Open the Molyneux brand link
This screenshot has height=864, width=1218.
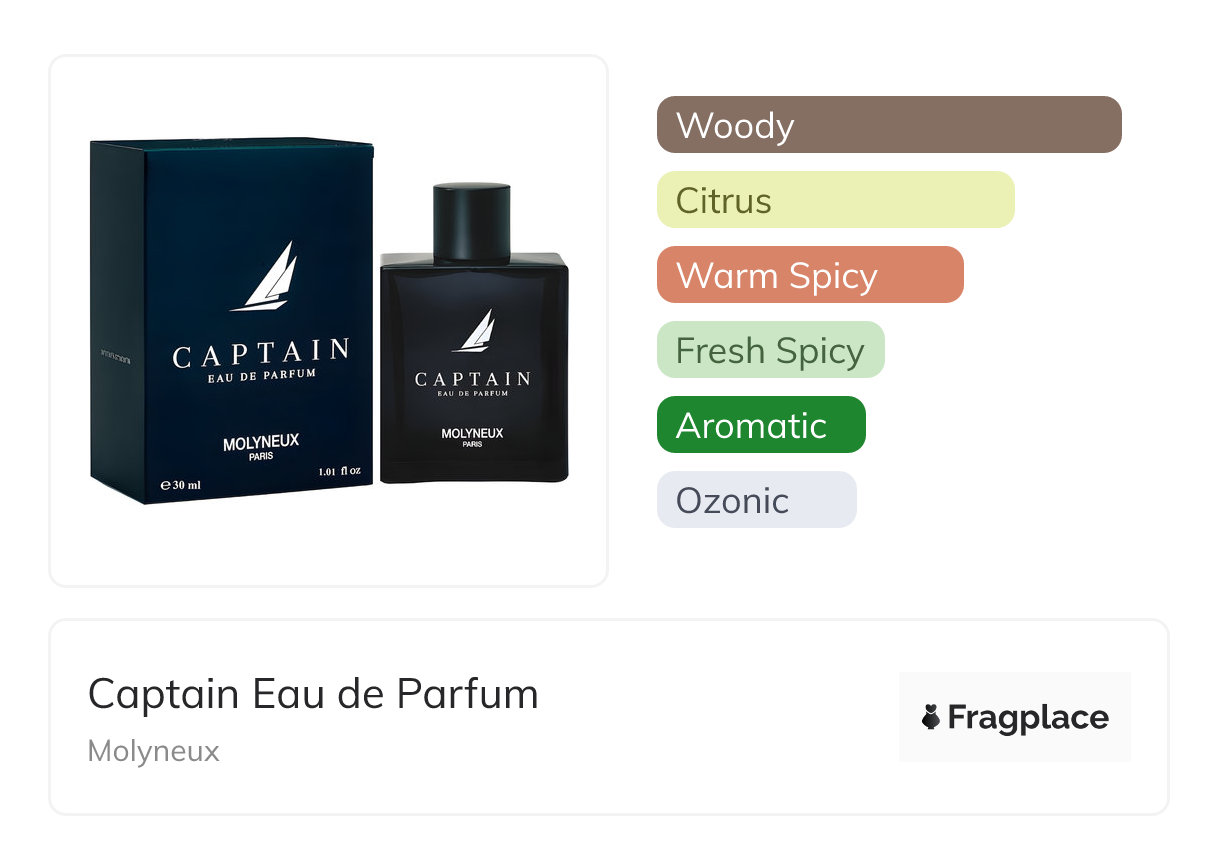pos(154,751)
